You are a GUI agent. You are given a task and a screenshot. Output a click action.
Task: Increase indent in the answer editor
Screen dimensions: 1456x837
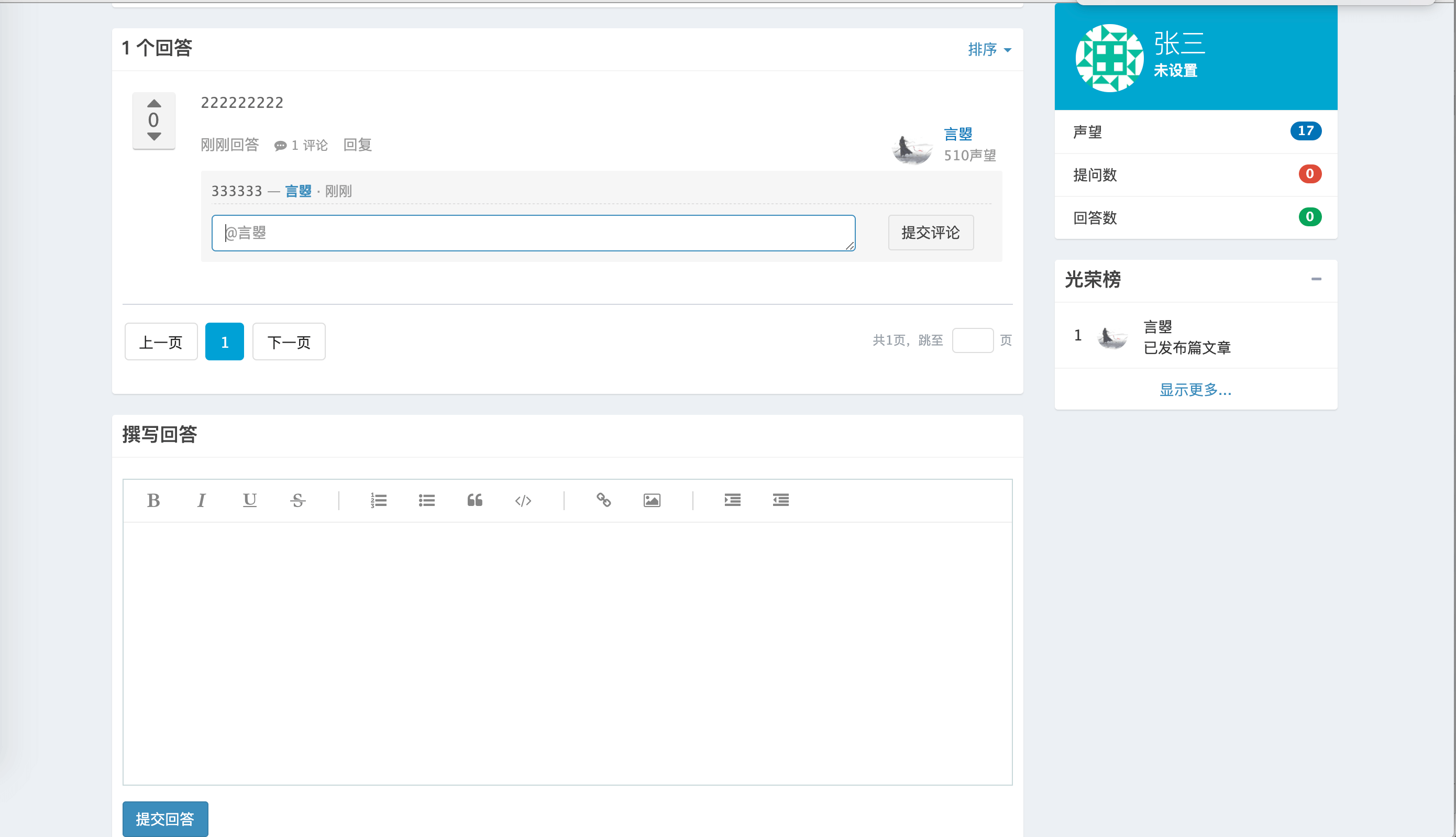pos(732,501)
